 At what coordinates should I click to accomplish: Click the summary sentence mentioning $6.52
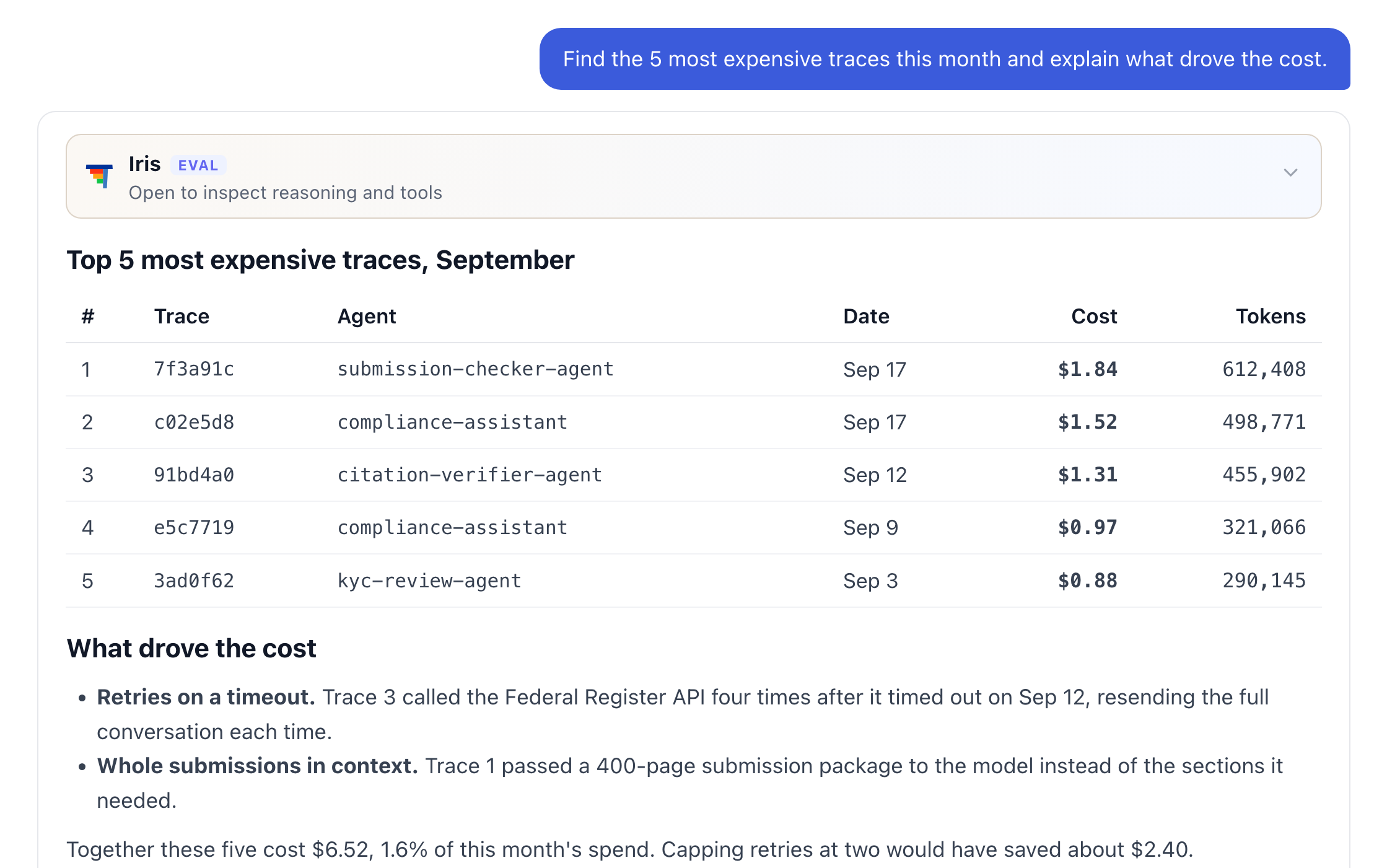click(x=629, y=849)
